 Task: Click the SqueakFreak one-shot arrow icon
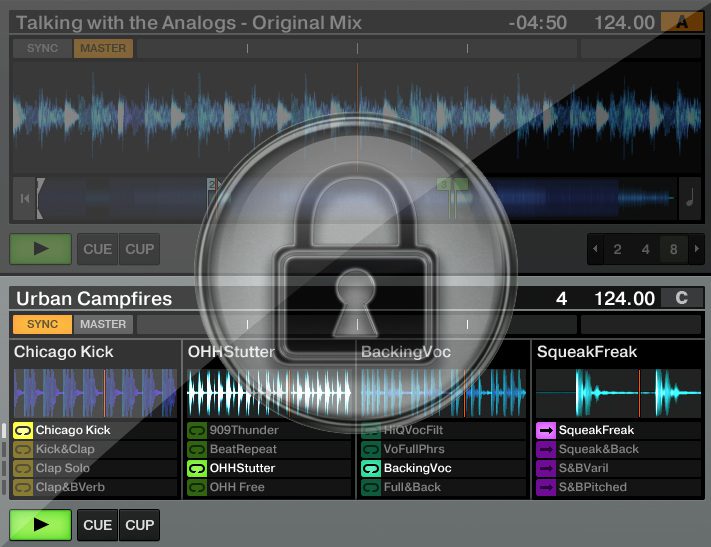(545, 430)
